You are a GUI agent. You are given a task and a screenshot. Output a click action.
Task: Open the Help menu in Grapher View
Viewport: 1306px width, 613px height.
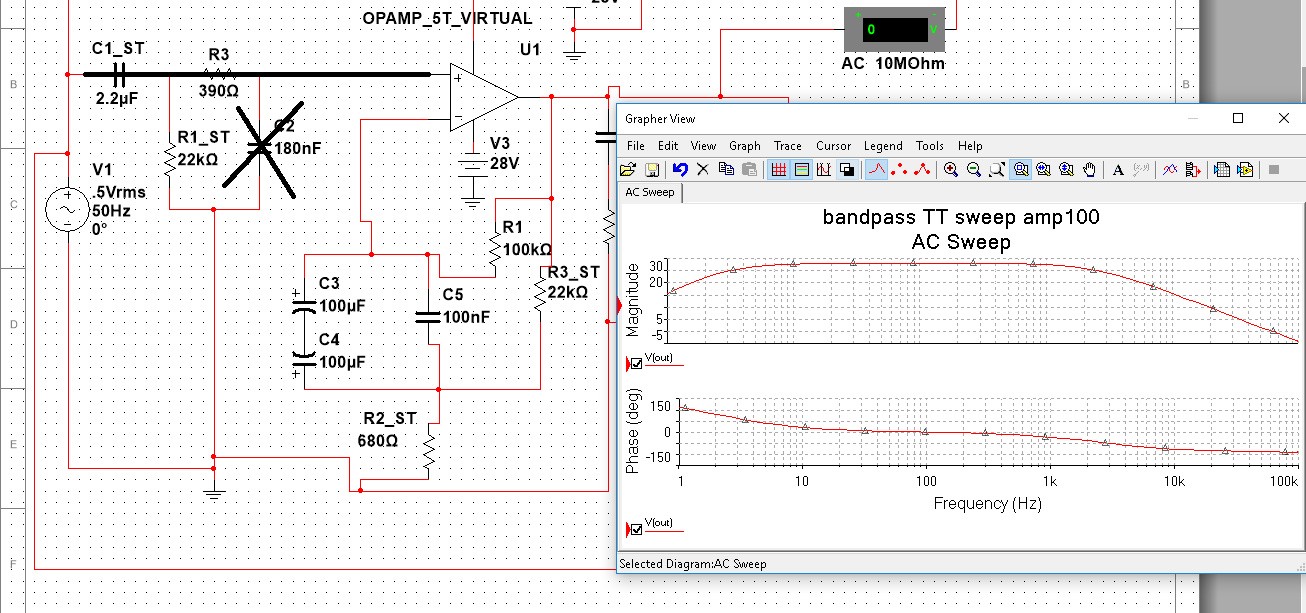coord(970,146)
